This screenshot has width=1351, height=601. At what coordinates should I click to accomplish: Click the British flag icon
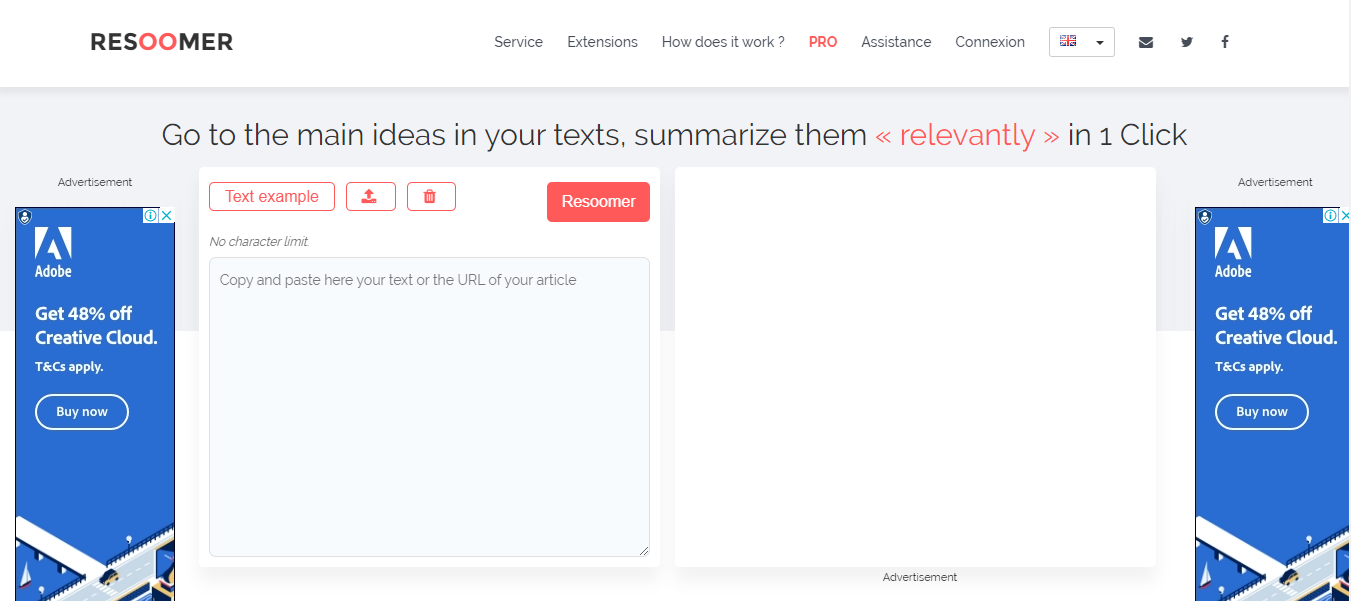(x=1068, y=42)
